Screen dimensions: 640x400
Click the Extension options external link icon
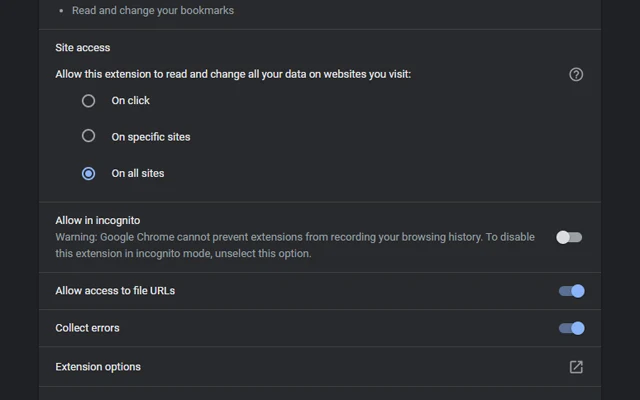pos(576,367)
